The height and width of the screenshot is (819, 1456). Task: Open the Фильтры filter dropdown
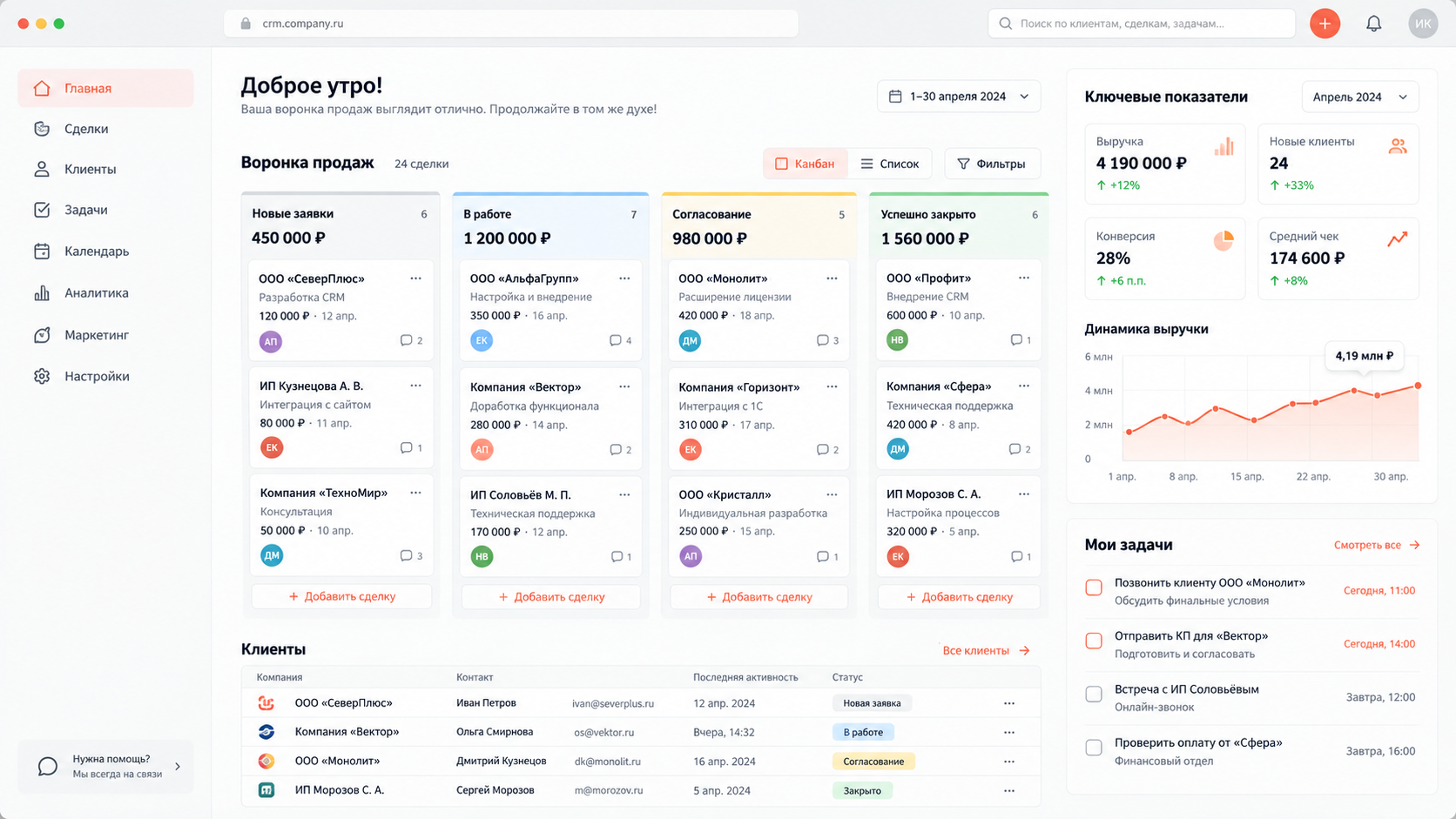click(x=992, y=164)
